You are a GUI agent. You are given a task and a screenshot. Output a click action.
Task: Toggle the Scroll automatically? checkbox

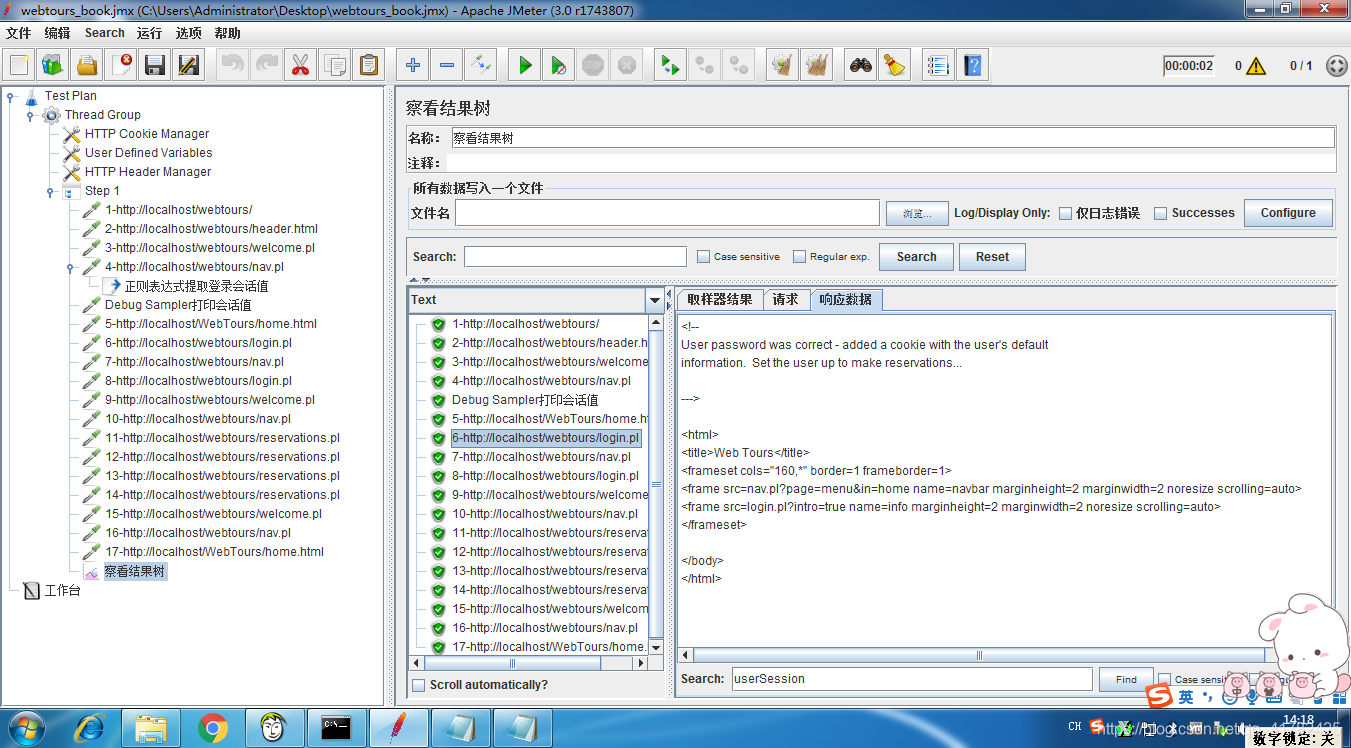tap(419, 685)
